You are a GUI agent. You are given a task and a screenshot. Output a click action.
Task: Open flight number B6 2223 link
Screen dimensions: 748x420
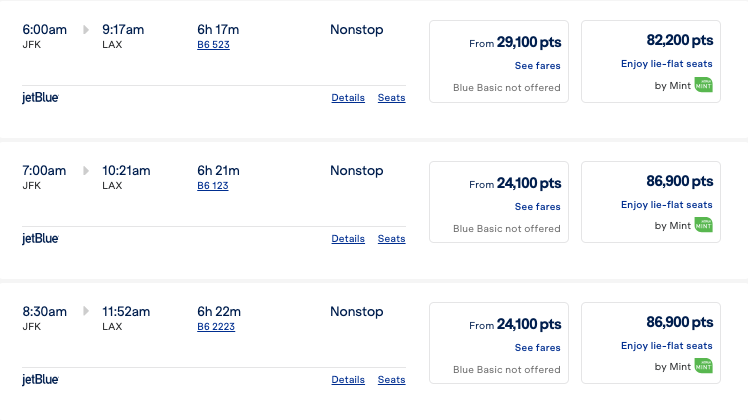tap(215, 327)
